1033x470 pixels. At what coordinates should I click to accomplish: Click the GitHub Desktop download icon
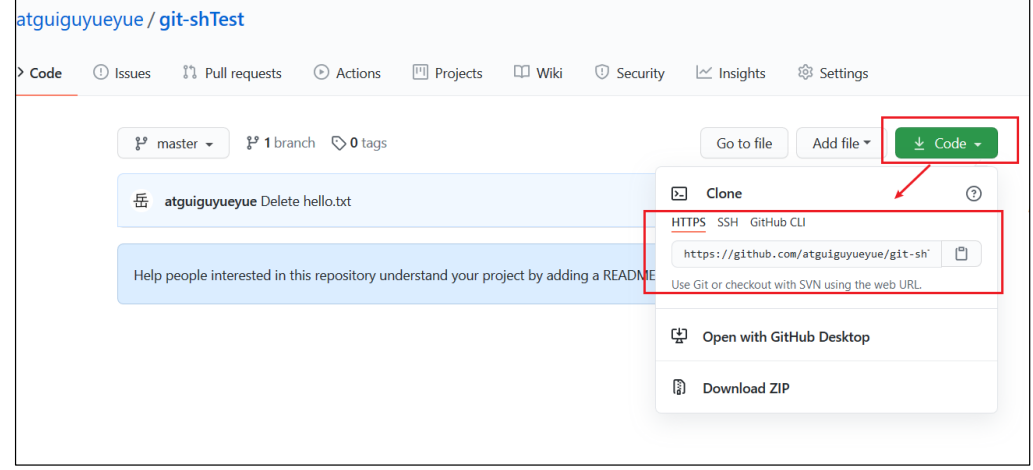[679, 337]
